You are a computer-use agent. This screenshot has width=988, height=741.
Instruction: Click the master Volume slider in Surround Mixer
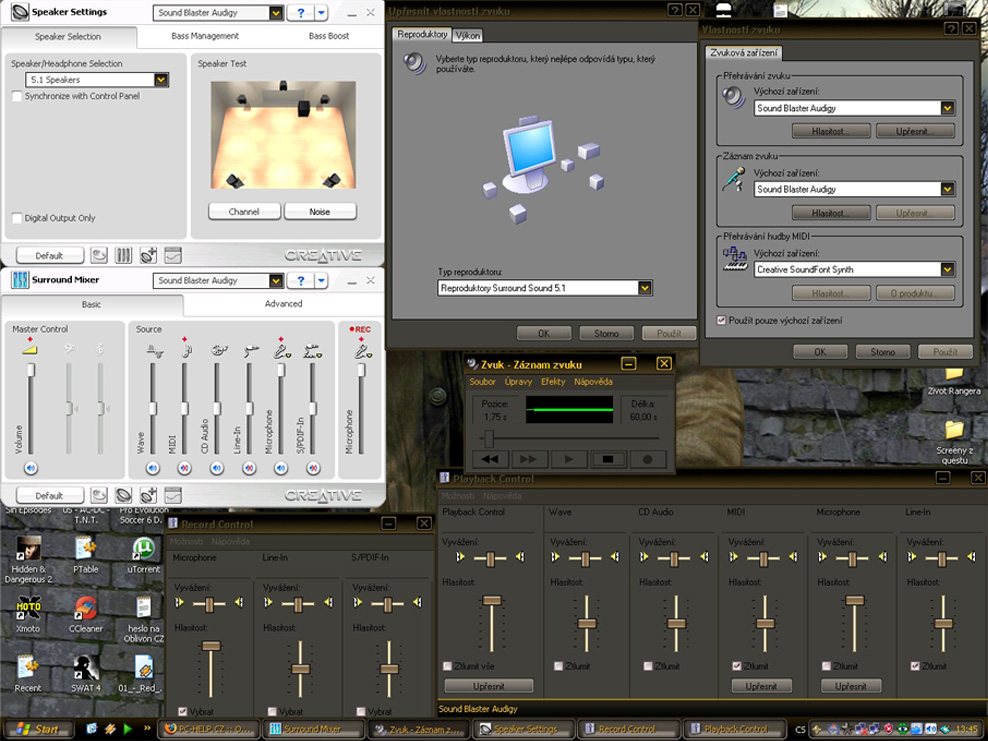coord(31,372)
